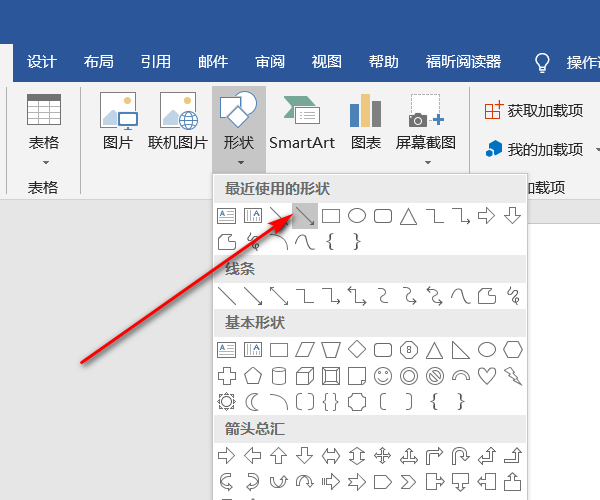600x500 pixels.
Task: Pick arrow line in 线条 section
Action: point(253,296)
